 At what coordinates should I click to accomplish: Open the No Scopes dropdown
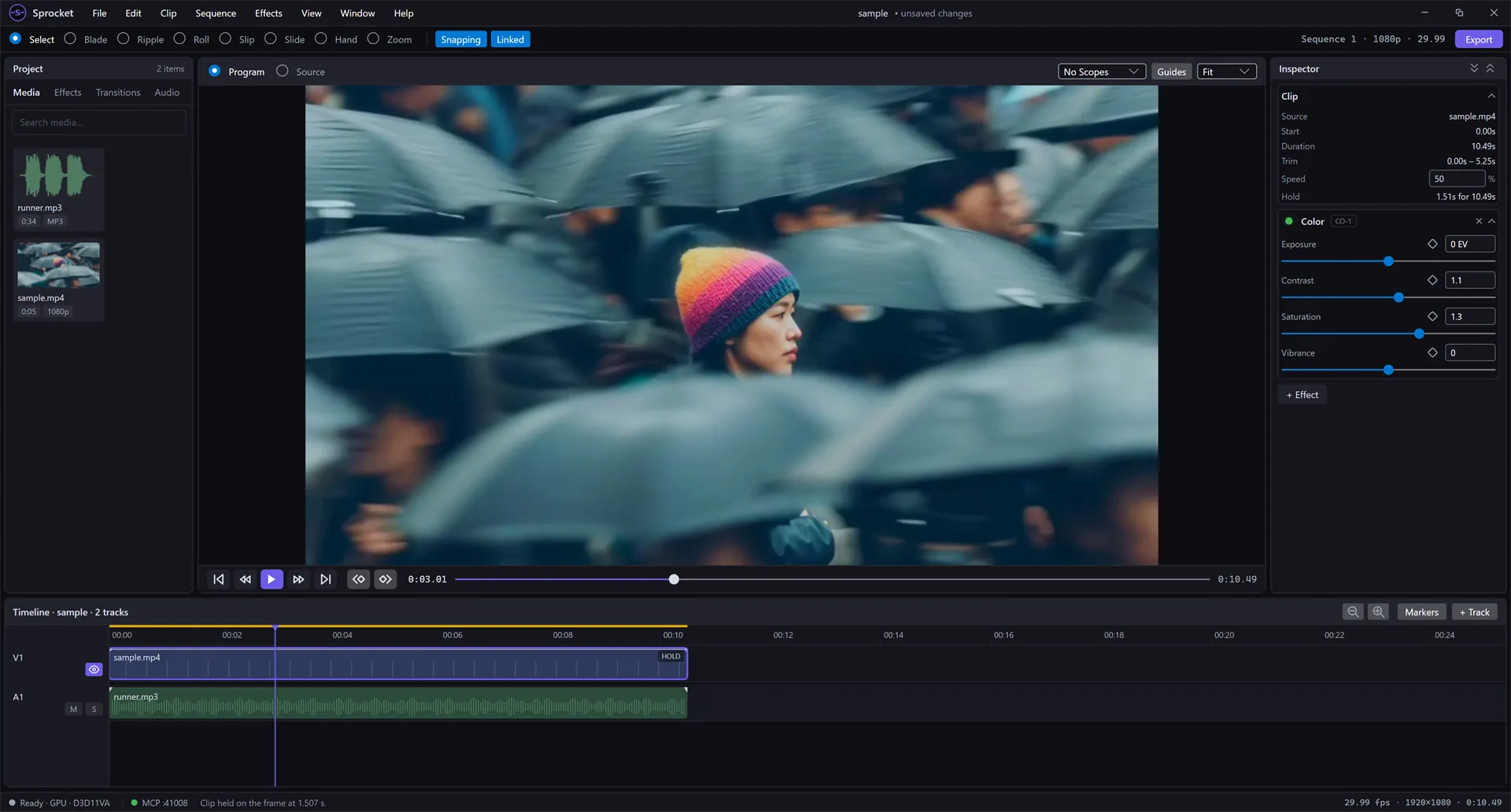[1101, 72]
